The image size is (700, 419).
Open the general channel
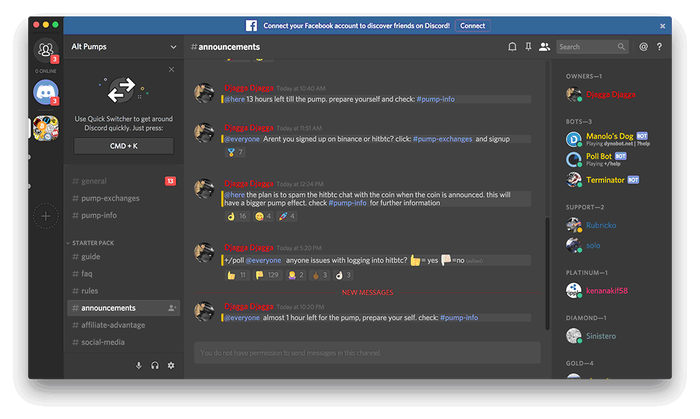click(123, 181)
